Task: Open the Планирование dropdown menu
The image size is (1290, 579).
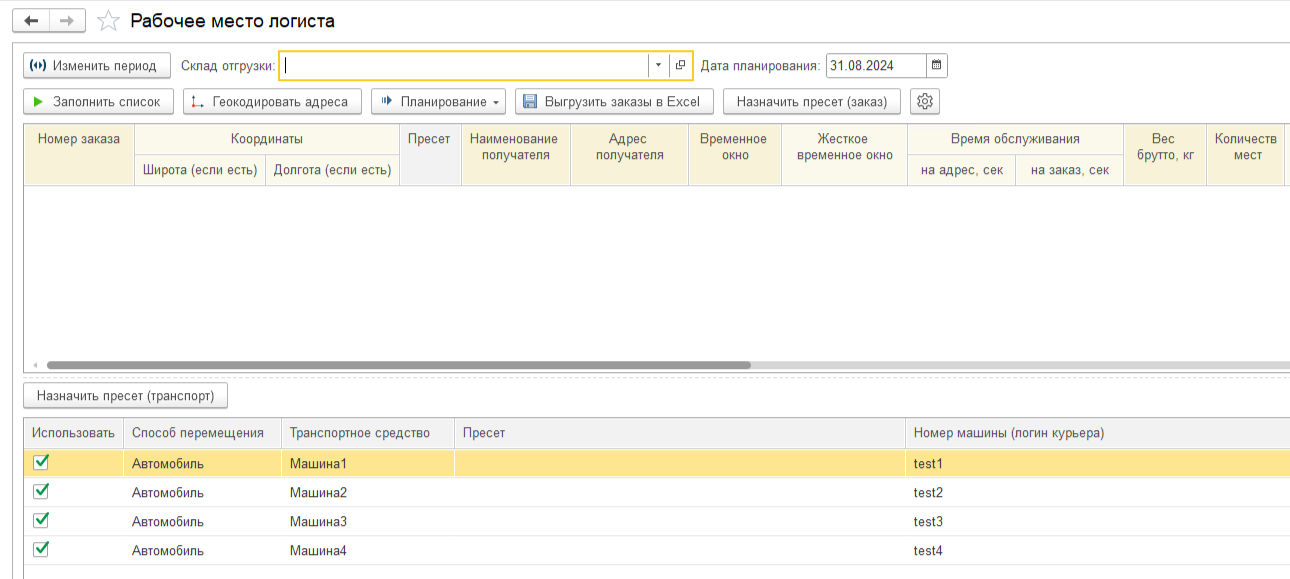Action: click(439, 101)
